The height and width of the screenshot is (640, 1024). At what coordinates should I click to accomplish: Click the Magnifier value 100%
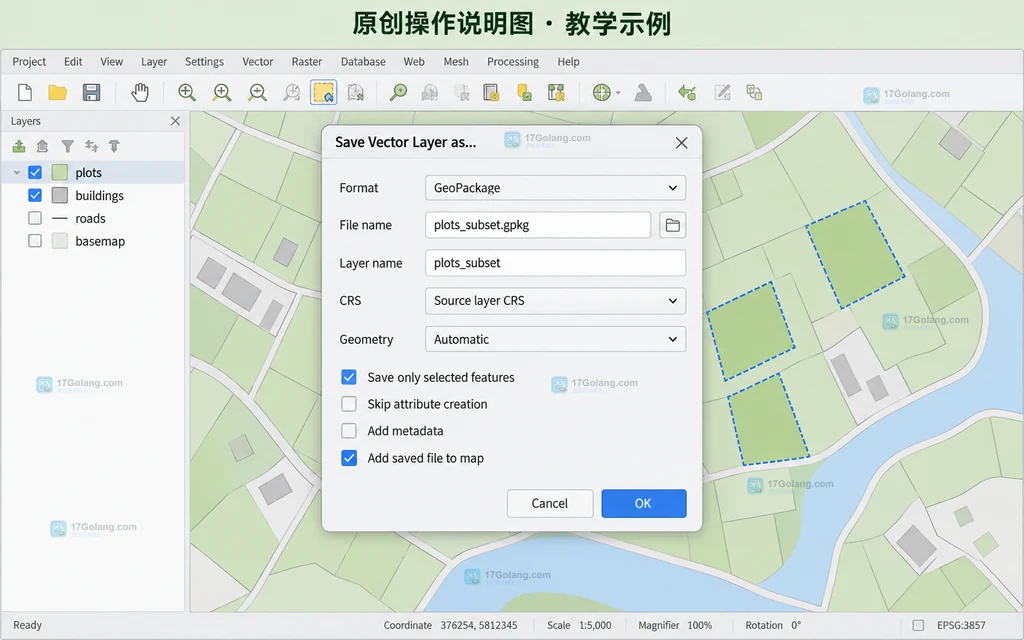[x=699, y=625]
